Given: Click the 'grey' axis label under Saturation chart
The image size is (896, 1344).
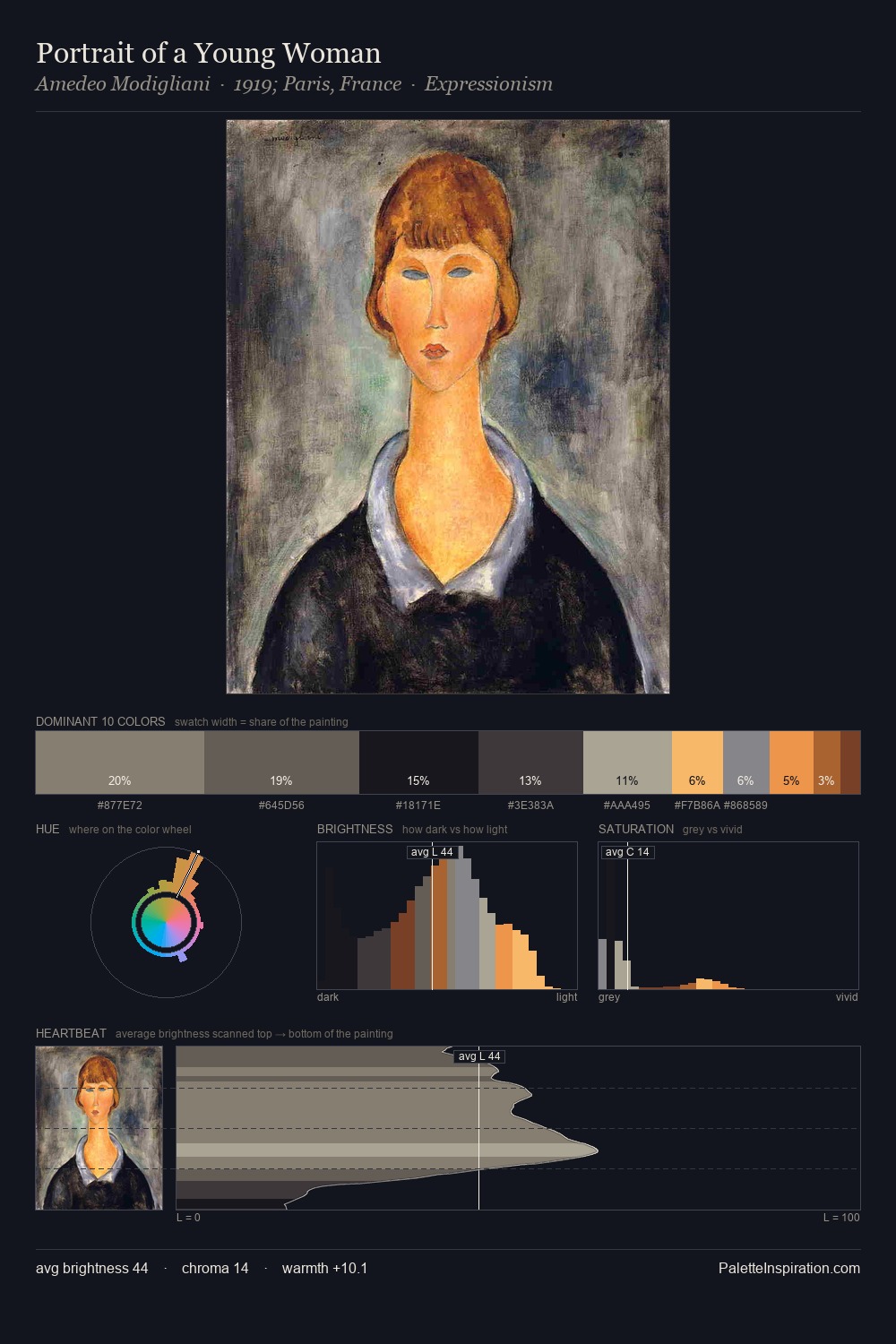Looking at the screenshot, I should point(609,997).
